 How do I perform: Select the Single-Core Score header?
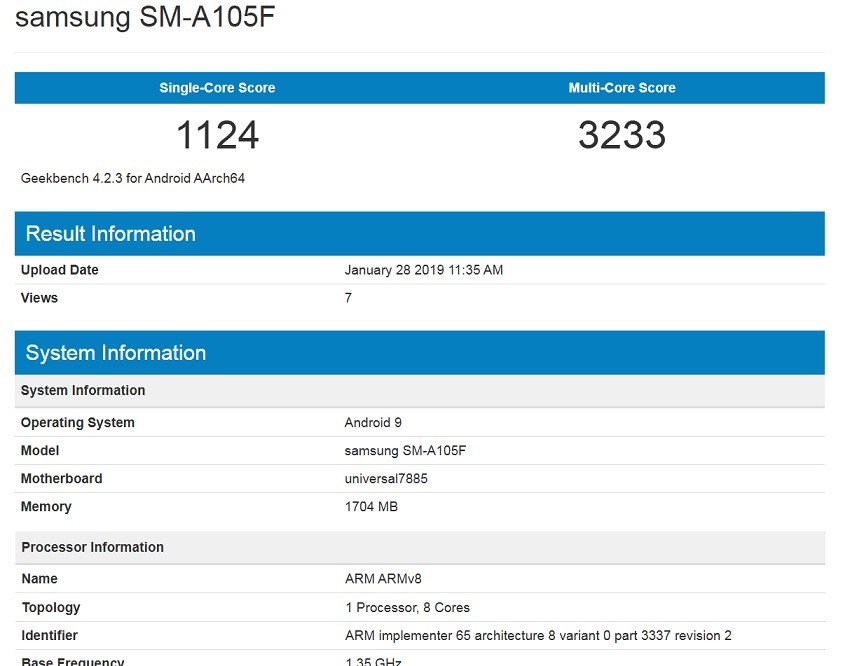tap(217, 88)
